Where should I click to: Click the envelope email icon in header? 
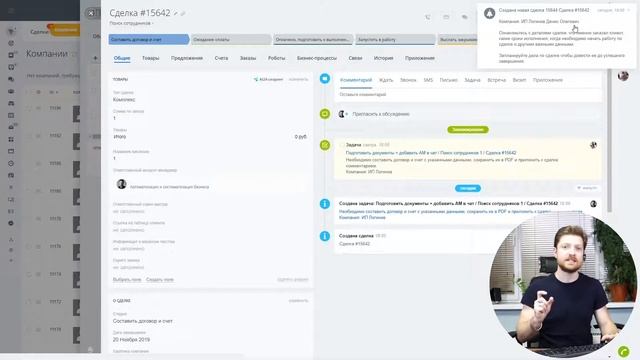pyautogui.click(x=446, y=17)
